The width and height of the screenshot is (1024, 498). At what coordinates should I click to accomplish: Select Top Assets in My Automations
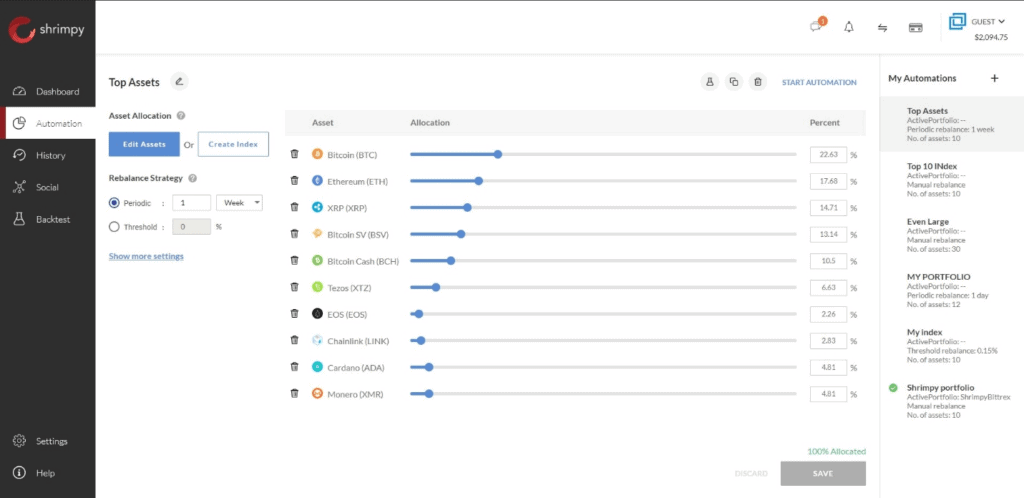click(952, 124)
